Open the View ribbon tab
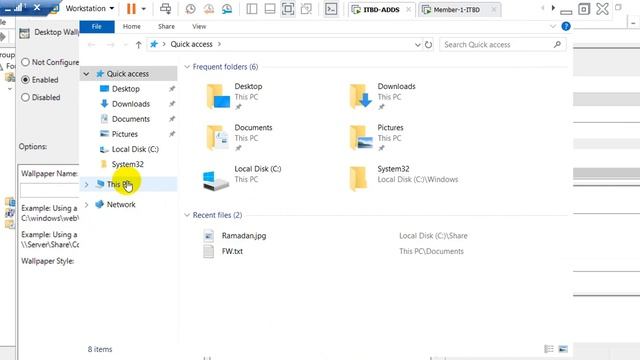Screen dimensions: 640x360 point(199,27)
